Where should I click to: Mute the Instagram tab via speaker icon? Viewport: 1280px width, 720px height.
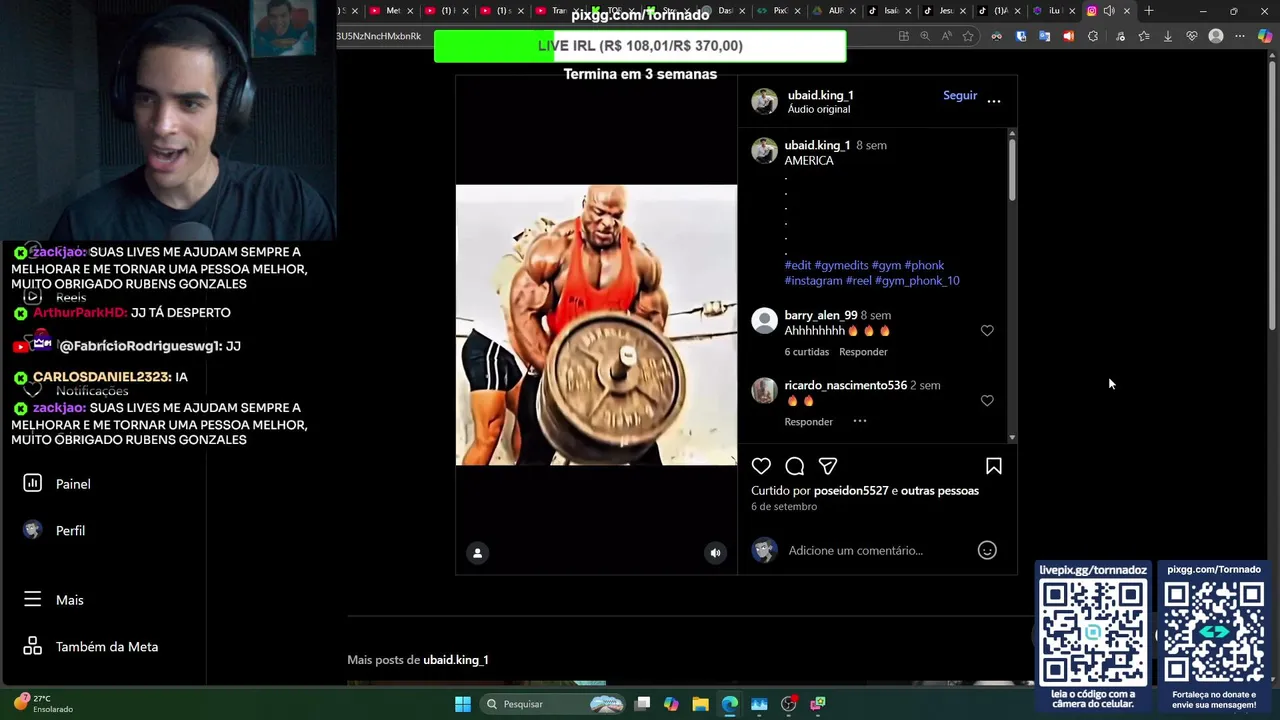coord(1109,11)
